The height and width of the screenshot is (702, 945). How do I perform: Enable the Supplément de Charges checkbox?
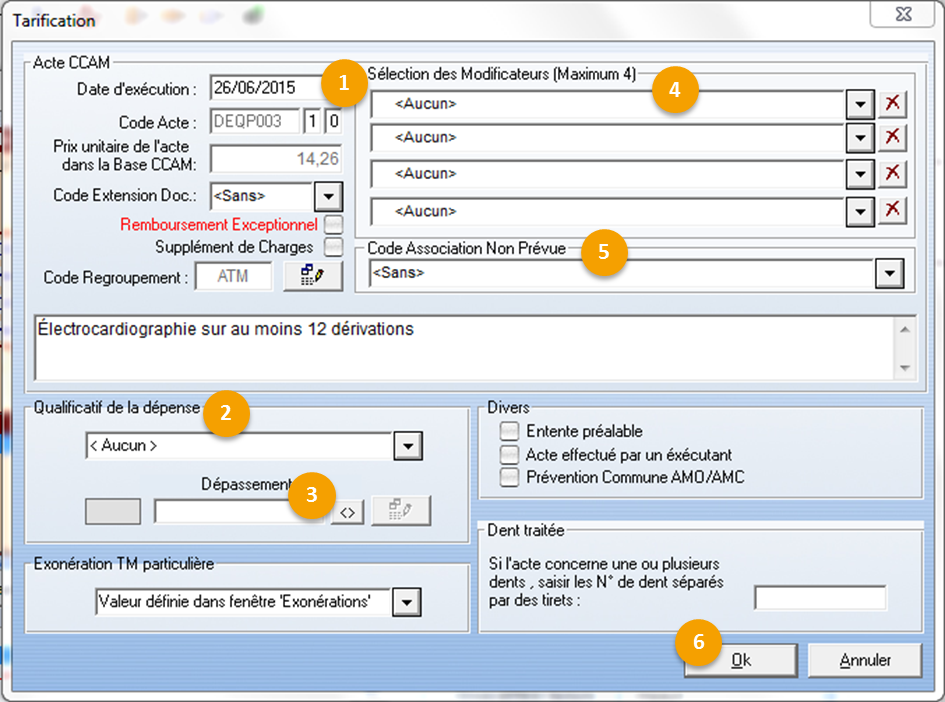pyautogui.click(x=334, y=246)
